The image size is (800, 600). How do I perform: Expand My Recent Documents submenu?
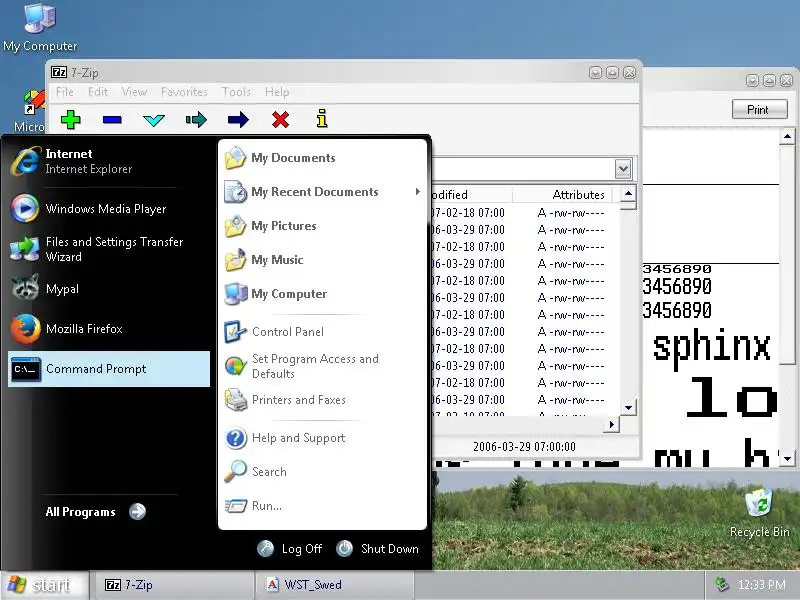tap(322, 192)
